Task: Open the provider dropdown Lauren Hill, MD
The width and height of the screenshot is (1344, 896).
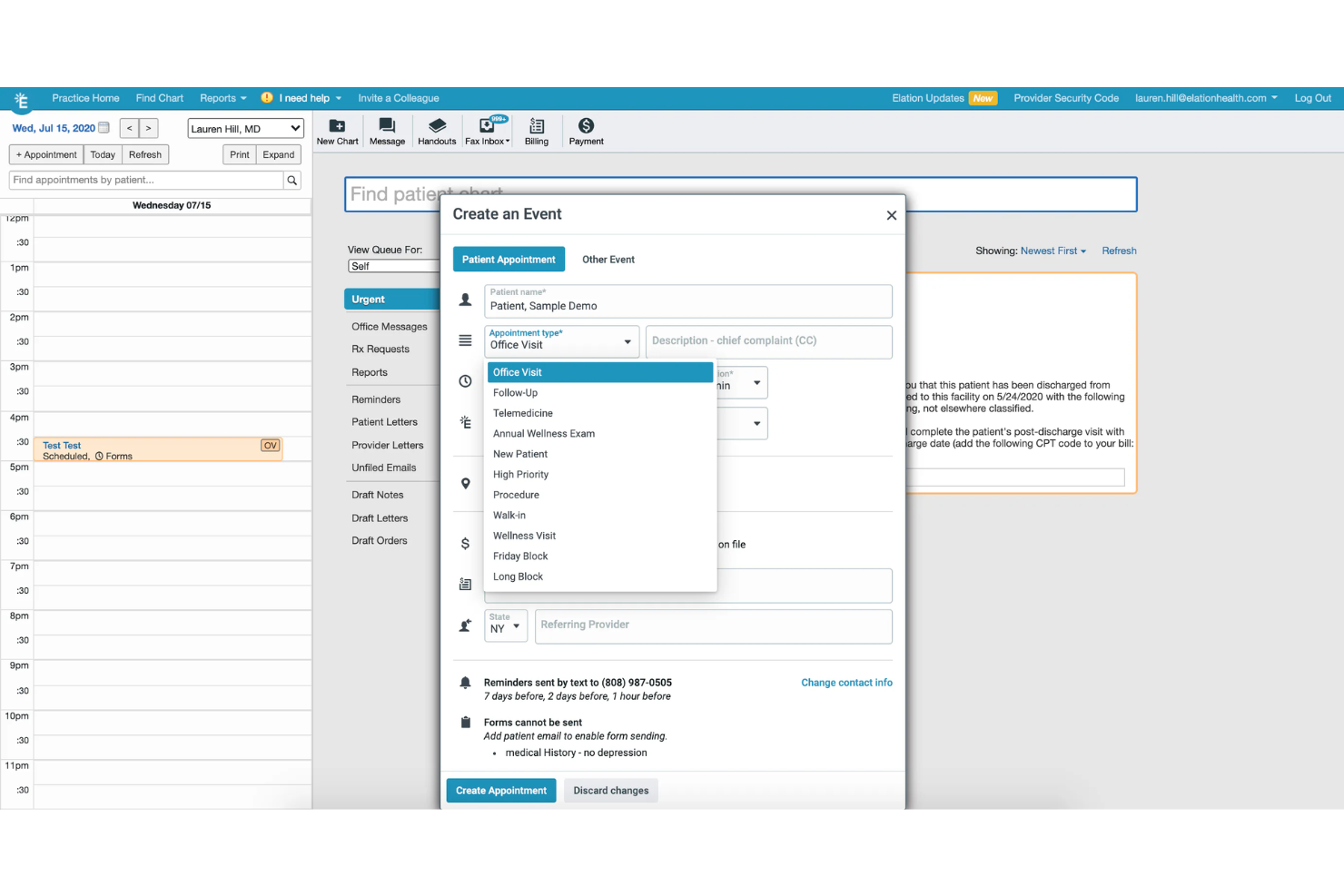Action: coord(245,129)
